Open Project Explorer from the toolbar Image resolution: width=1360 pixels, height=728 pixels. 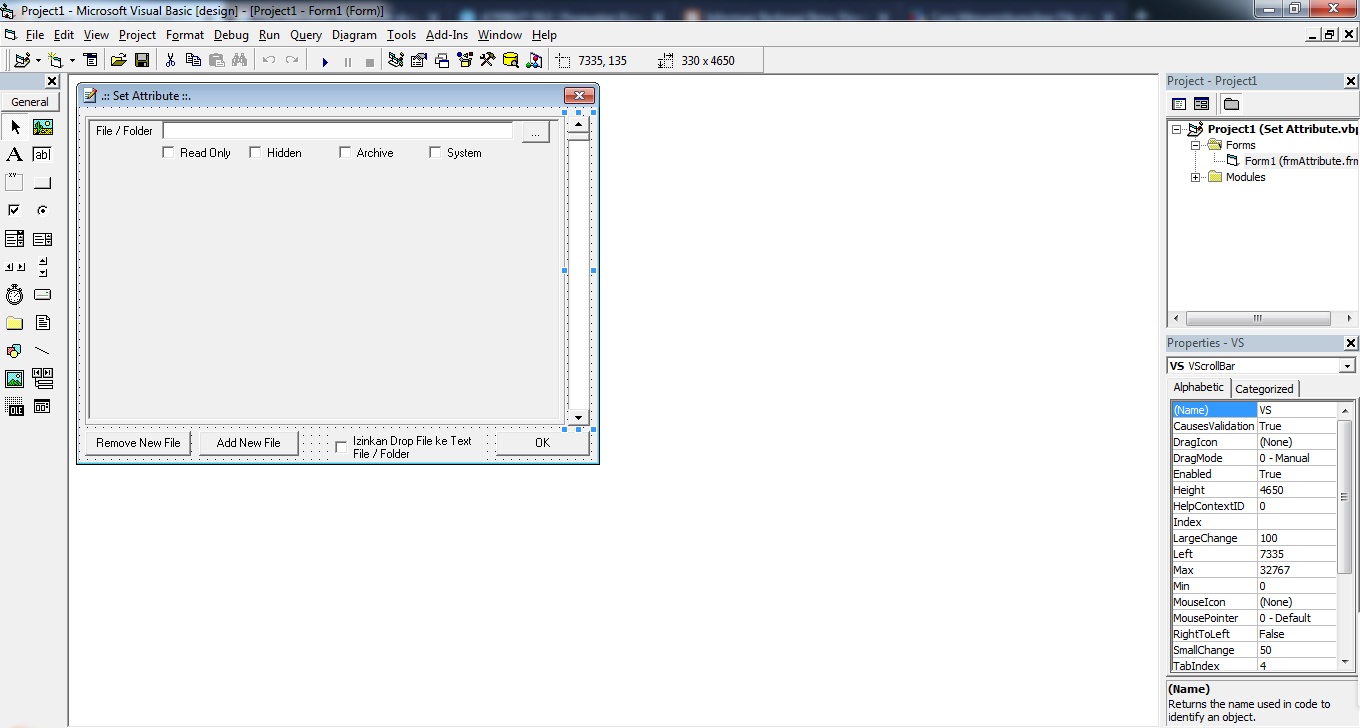pos(396,60)
